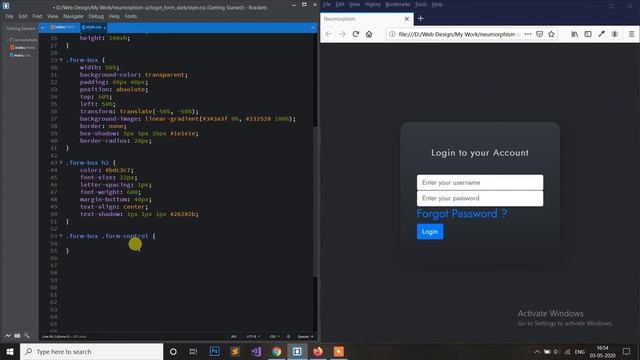Image resolution: width=640 pixels, height=360 pixels.
Task: Open the Getting Started project dropdown
Action: pyautogui.click(x=21, y=29)
